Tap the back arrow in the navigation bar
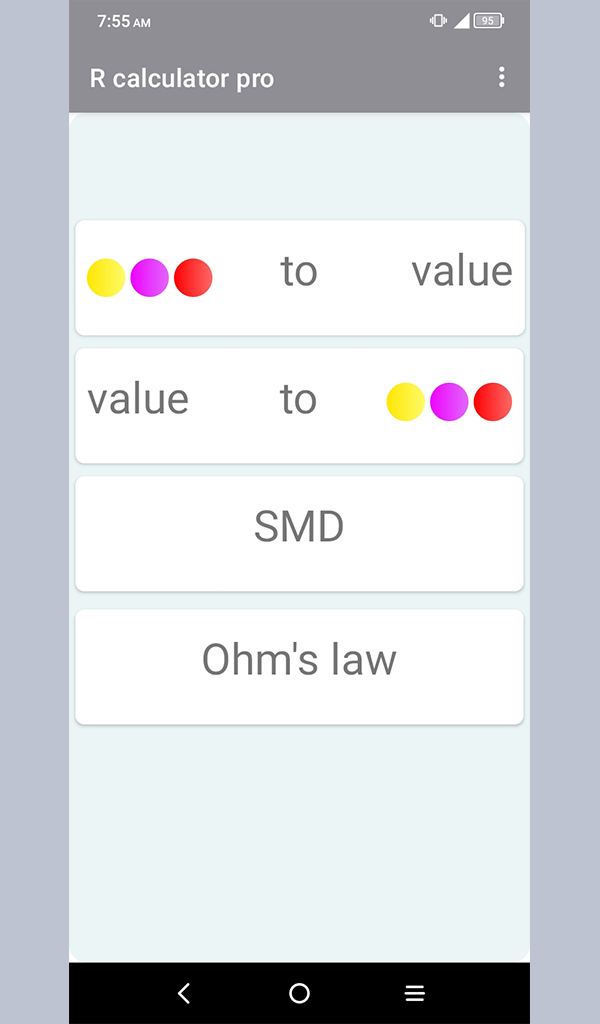Viewport: 600px width, 1024px height. (184, 993)
